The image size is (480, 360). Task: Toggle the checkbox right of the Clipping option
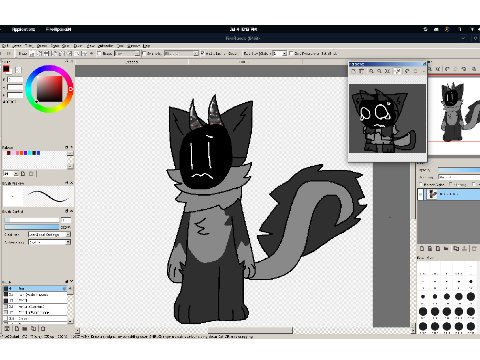pyautogui.click(x=474, y=184)
